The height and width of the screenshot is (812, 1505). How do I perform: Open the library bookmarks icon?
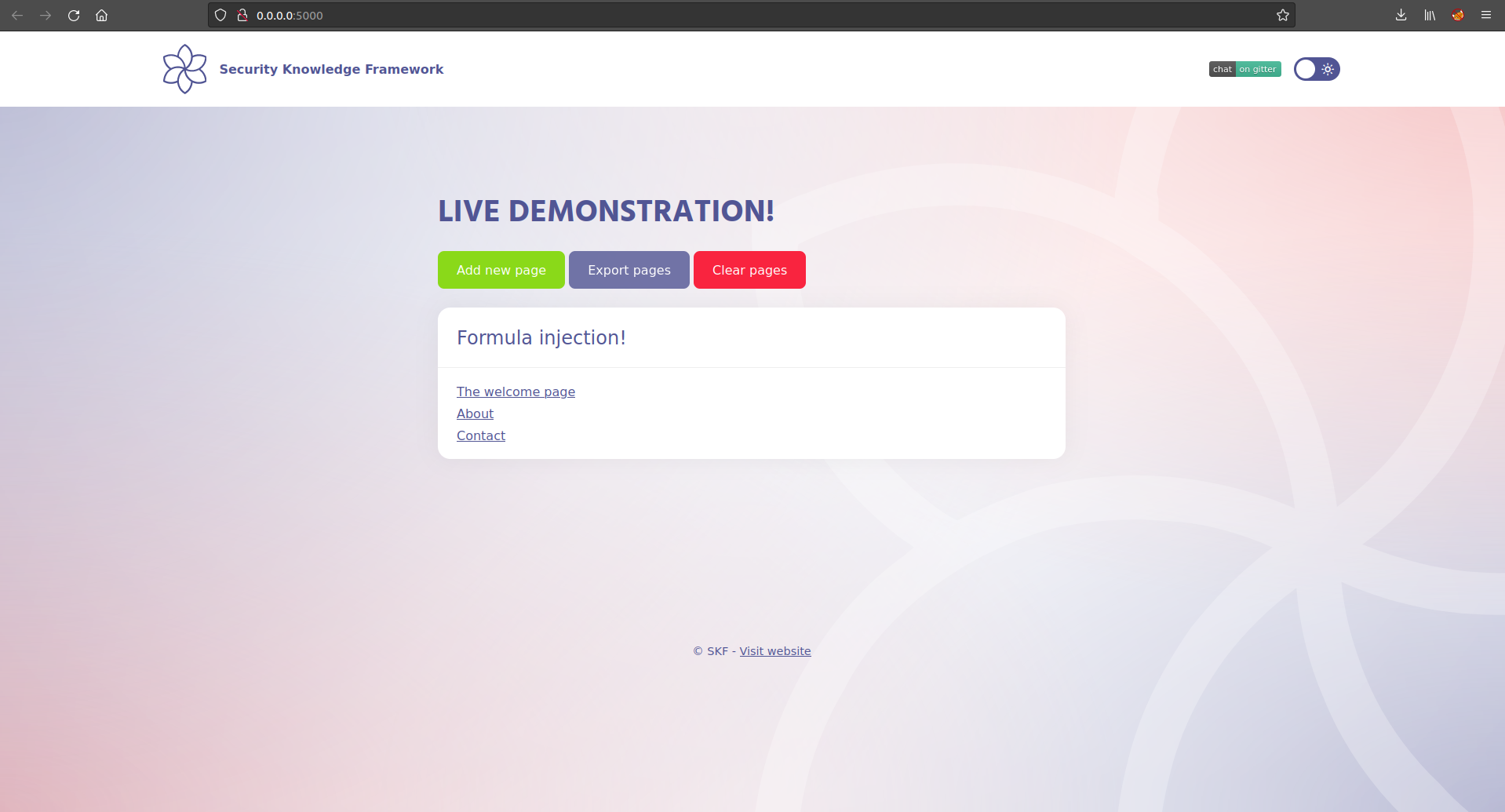coord(1430,15)
